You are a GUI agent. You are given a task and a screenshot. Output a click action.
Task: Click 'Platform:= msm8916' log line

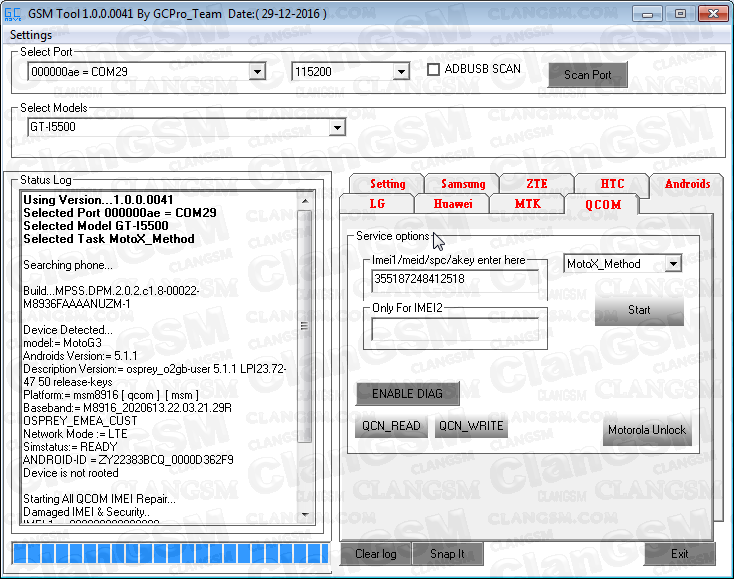coord(111,395)
